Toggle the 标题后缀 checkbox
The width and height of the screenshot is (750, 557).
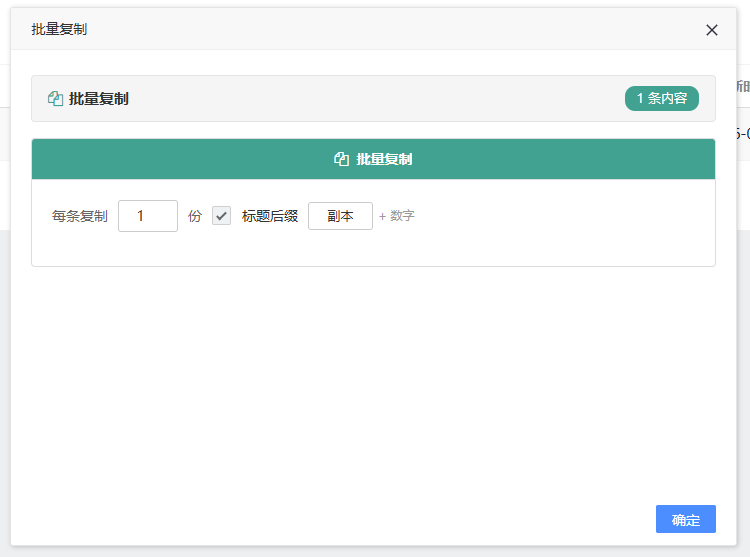(x=221, y=216)
